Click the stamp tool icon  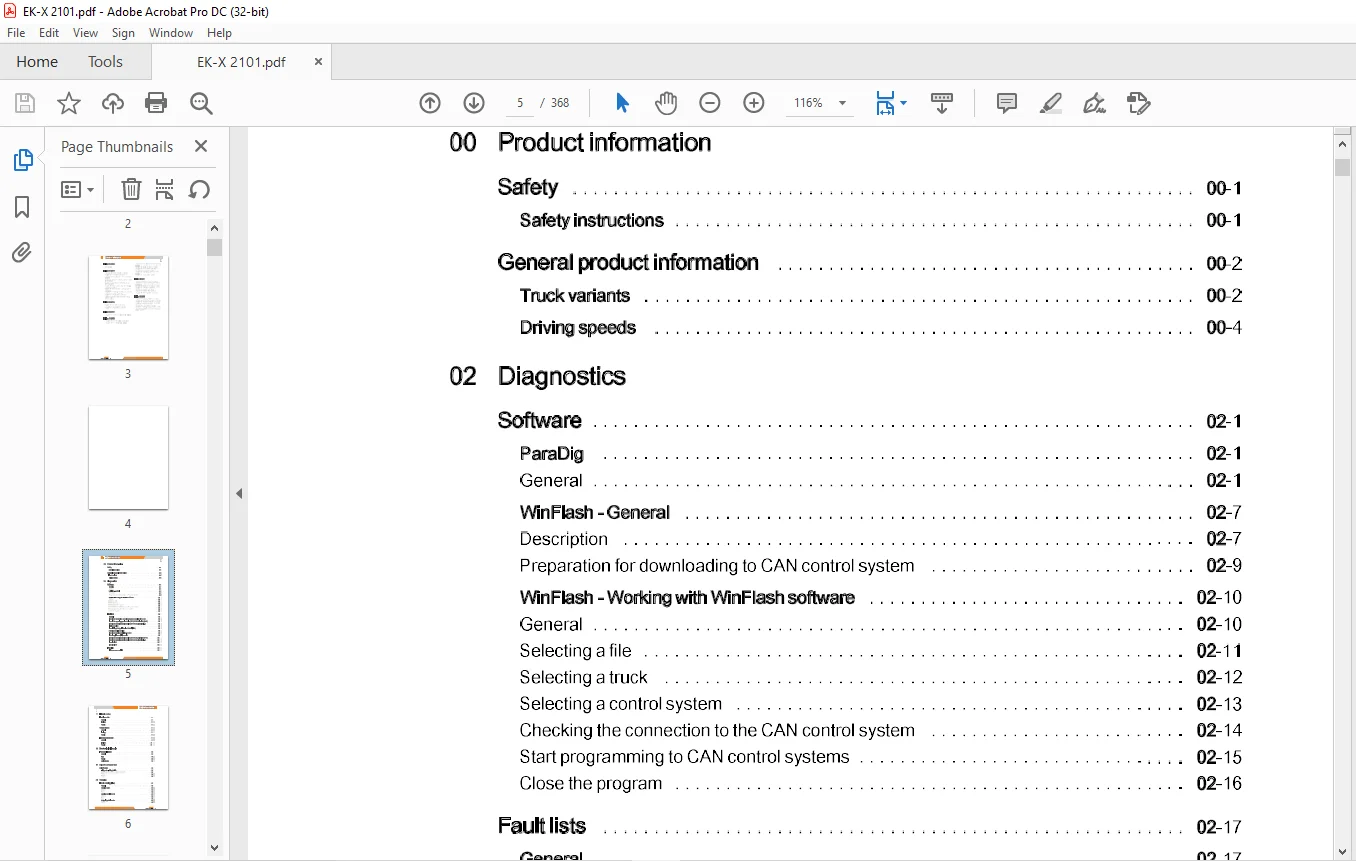1138,103
